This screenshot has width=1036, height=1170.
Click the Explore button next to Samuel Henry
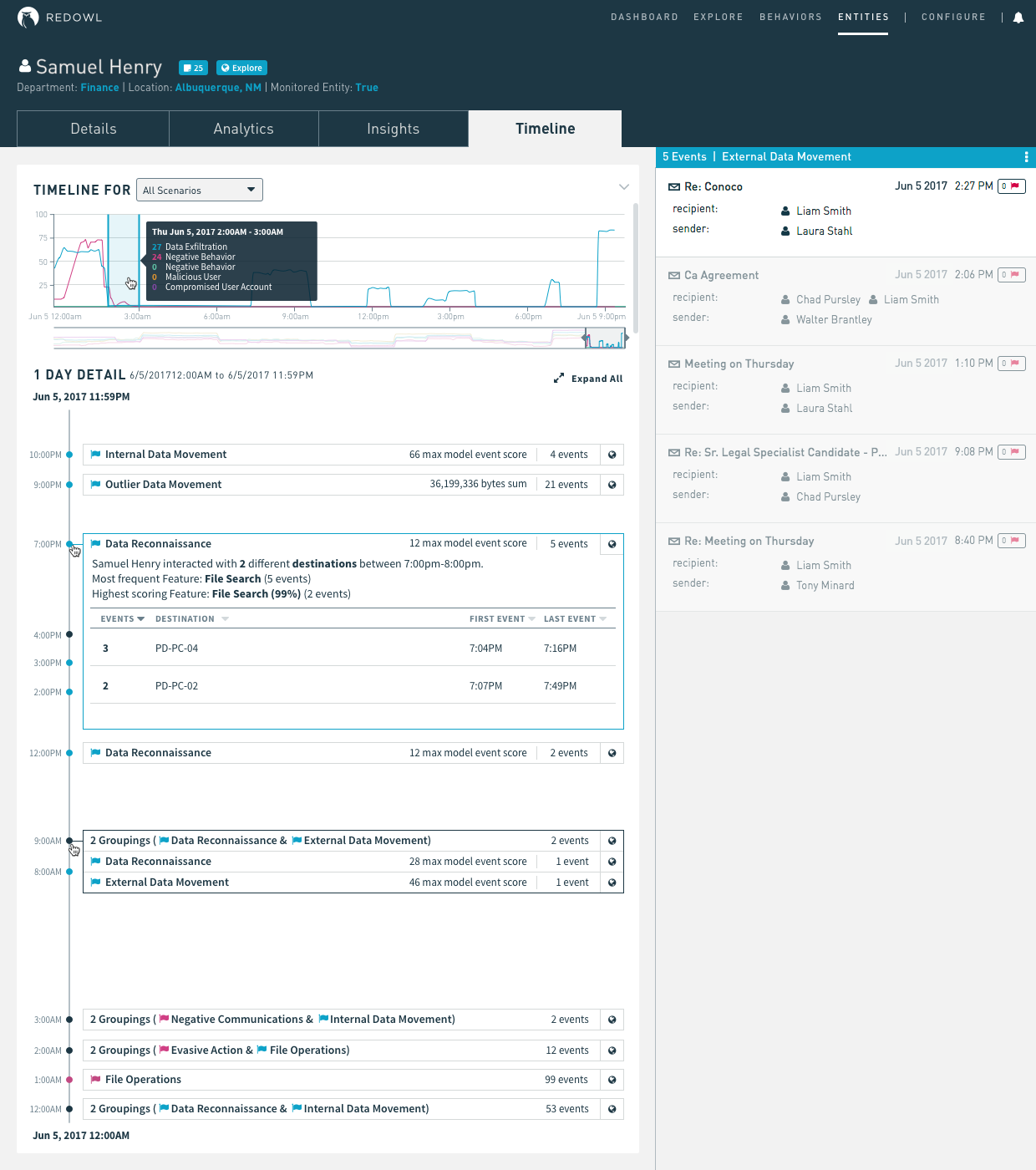pyautogui.click(x=241, y=68)
